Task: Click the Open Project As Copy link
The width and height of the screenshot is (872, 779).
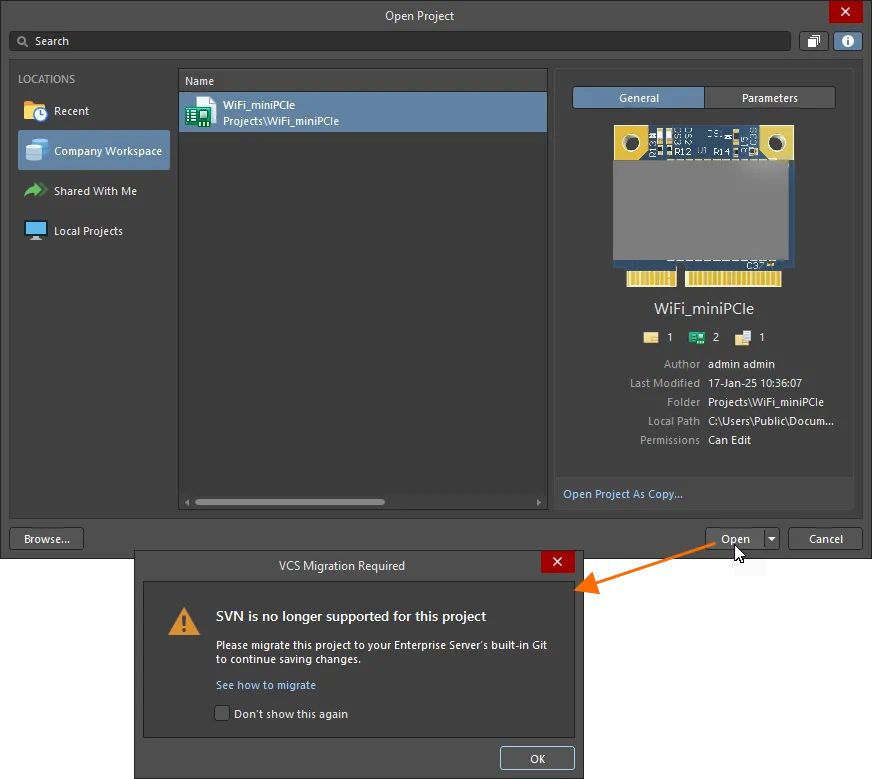Action: [623, 494]
